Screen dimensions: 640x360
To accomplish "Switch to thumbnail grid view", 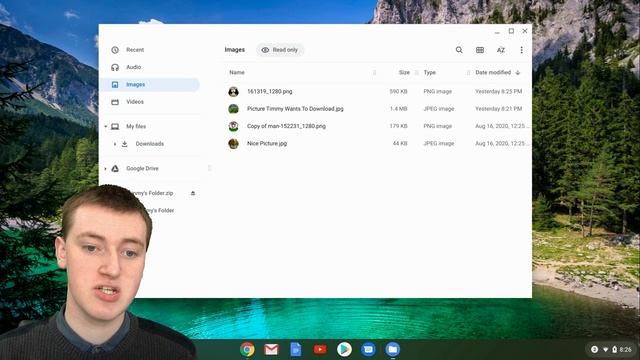I will pos(480,50).
